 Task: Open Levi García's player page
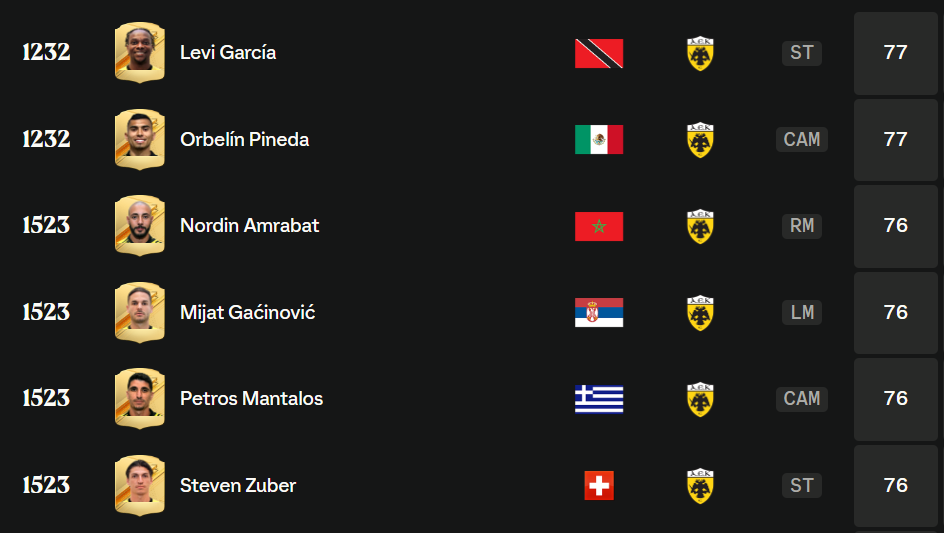(x=228, y=53)
